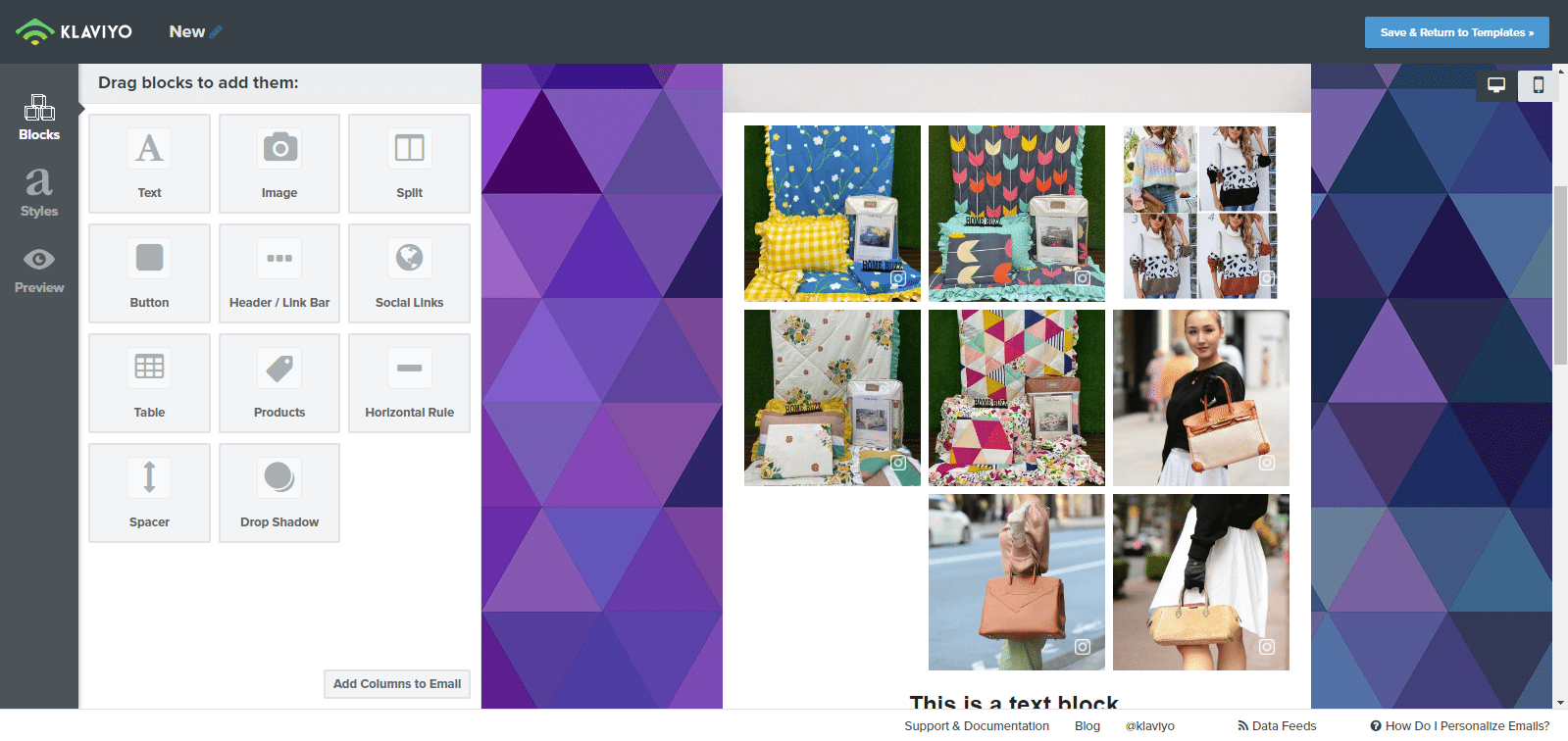
Task: Switch to desktop preview mode
Action: pyautogui.click(x=1496, y=85)
